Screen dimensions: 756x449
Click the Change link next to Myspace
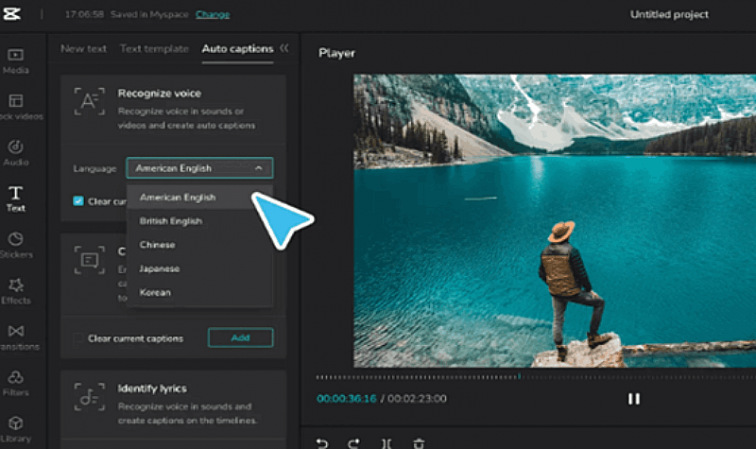click(x=212, y=15)
